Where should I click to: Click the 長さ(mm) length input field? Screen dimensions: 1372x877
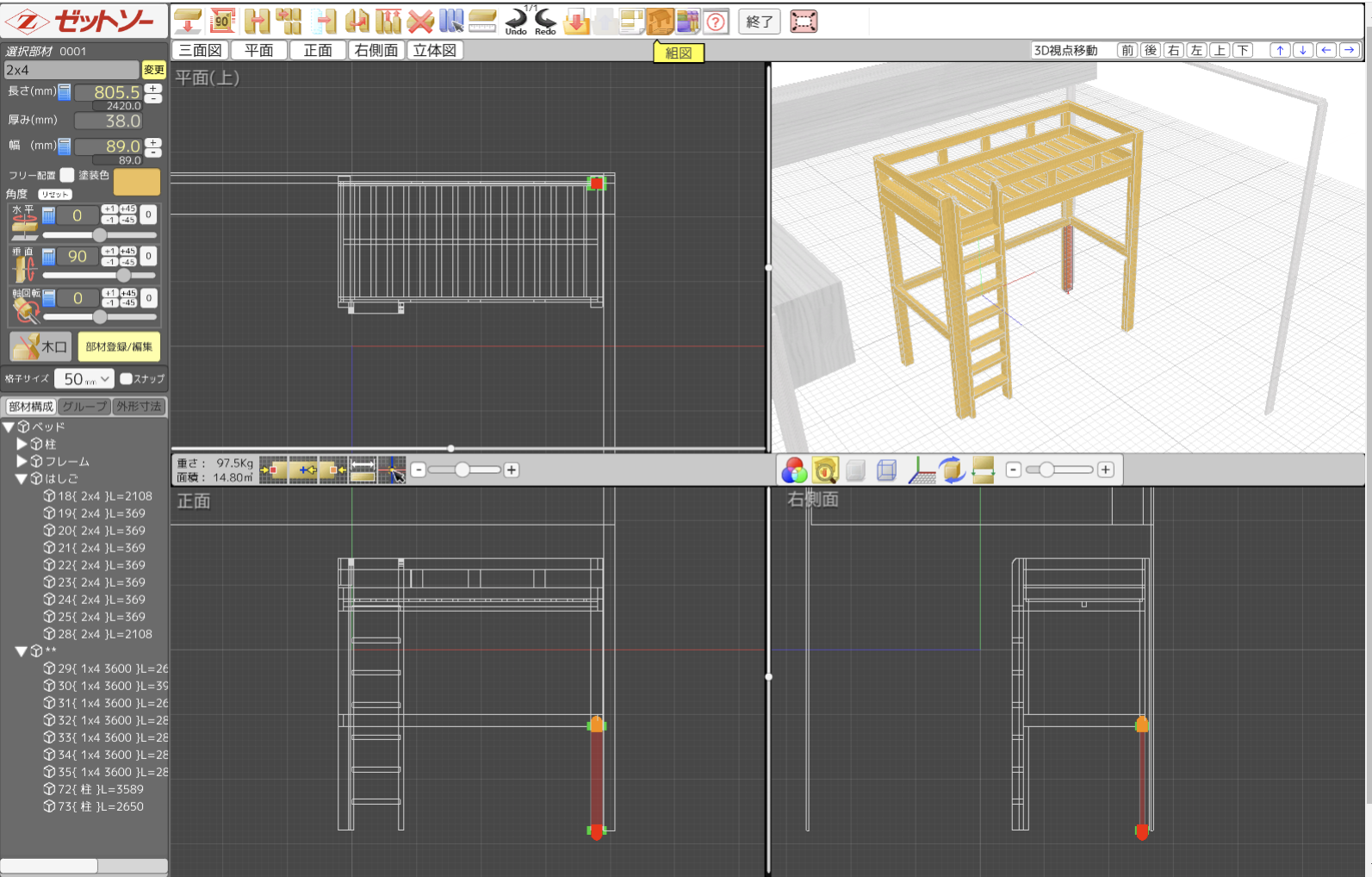pos(109,92)
